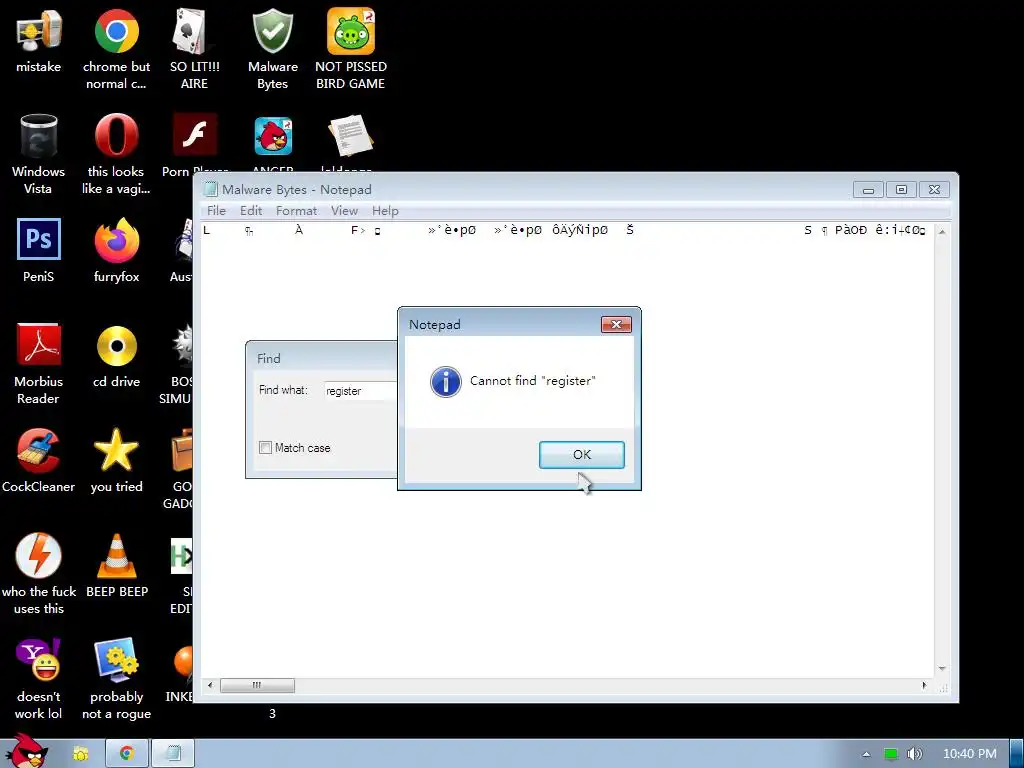The height and width of the screenshot is (768, 1024).
Task: Click the horizontal scrollbar thumb in Notepad
Action: click(257, 685)
